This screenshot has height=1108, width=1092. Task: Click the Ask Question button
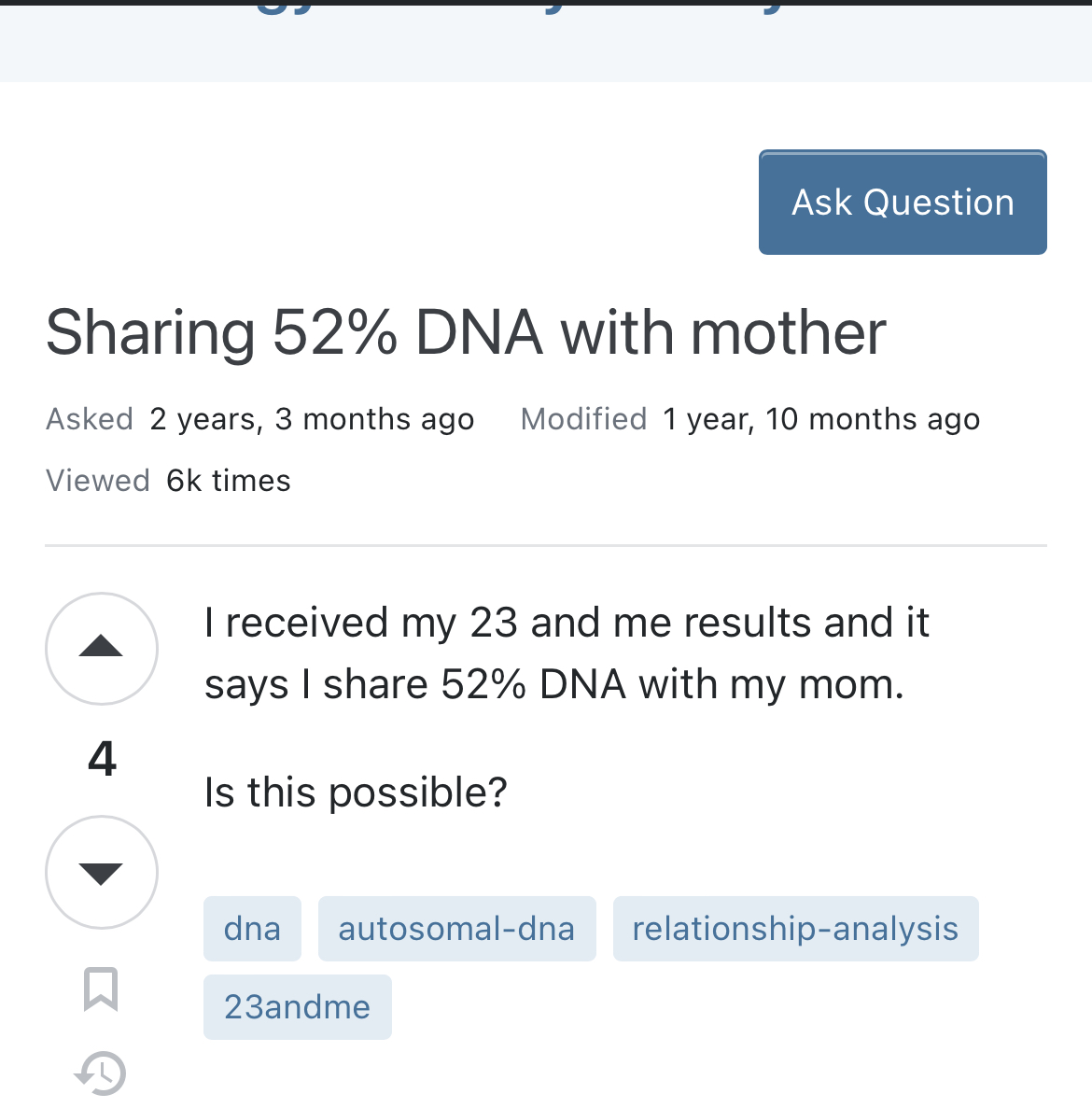point(903,203)
